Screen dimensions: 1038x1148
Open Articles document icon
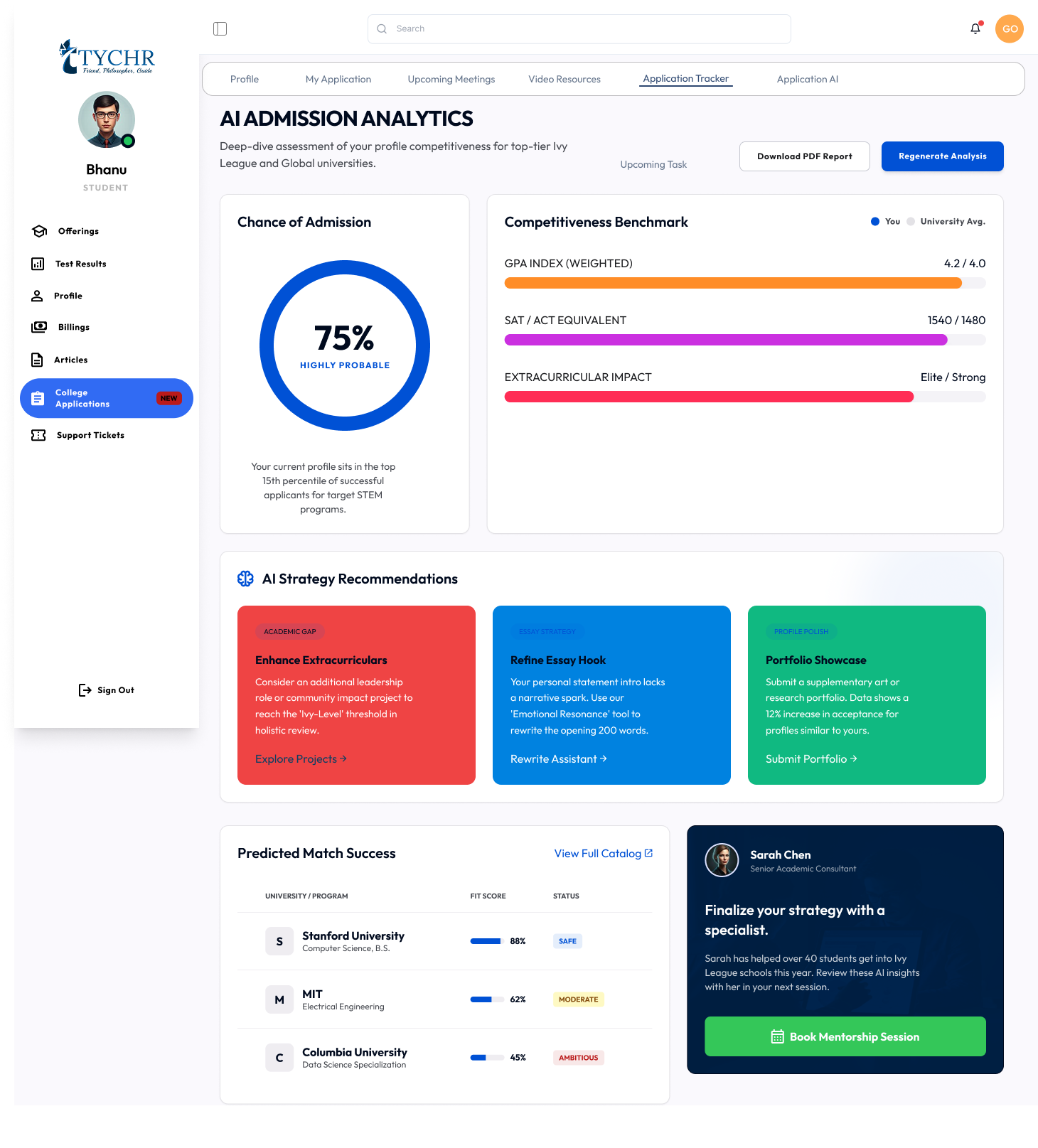tap(37, 360)
